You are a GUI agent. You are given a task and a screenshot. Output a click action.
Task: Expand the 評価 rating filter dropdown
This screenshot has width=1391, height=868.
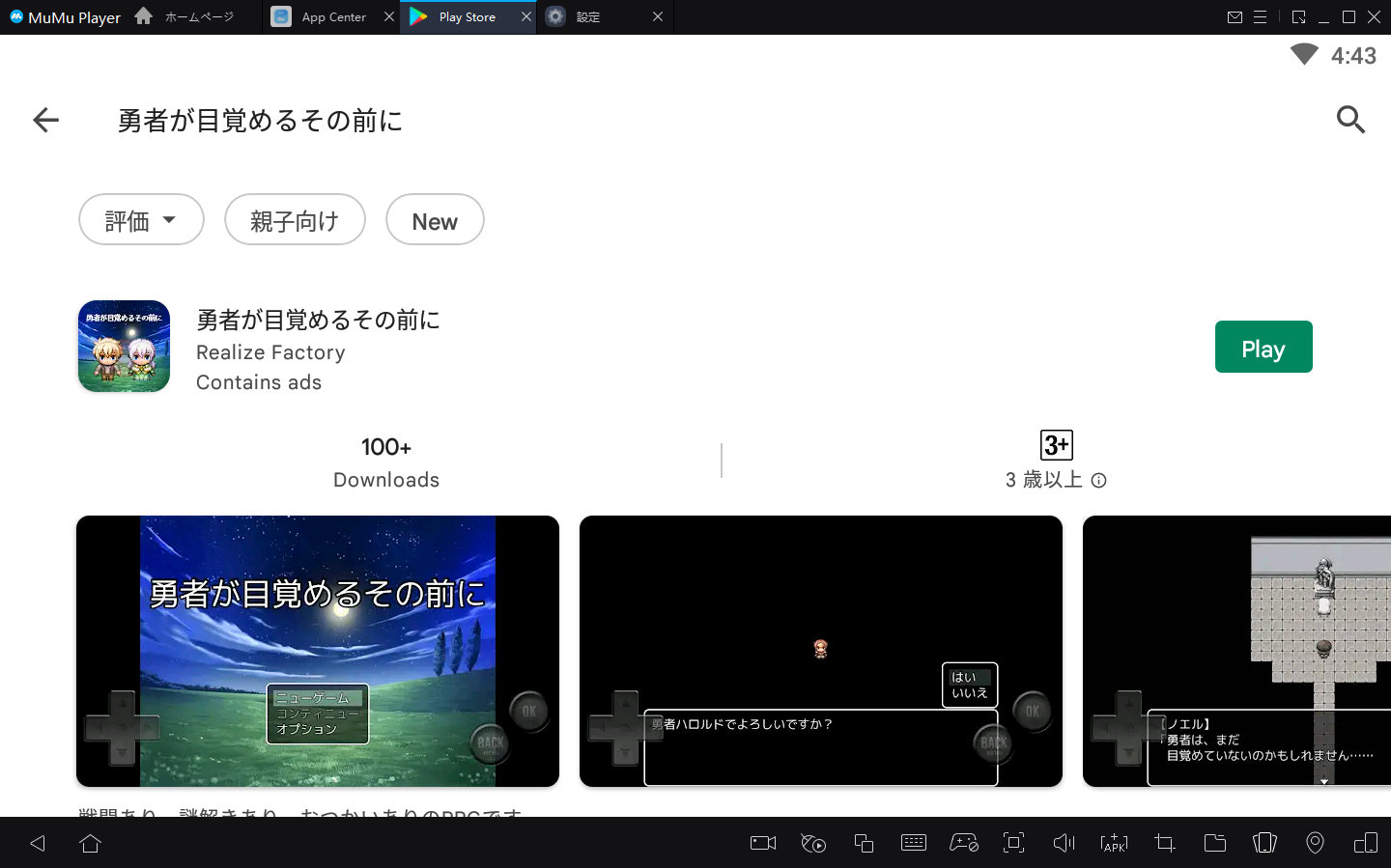coord(141,219)
